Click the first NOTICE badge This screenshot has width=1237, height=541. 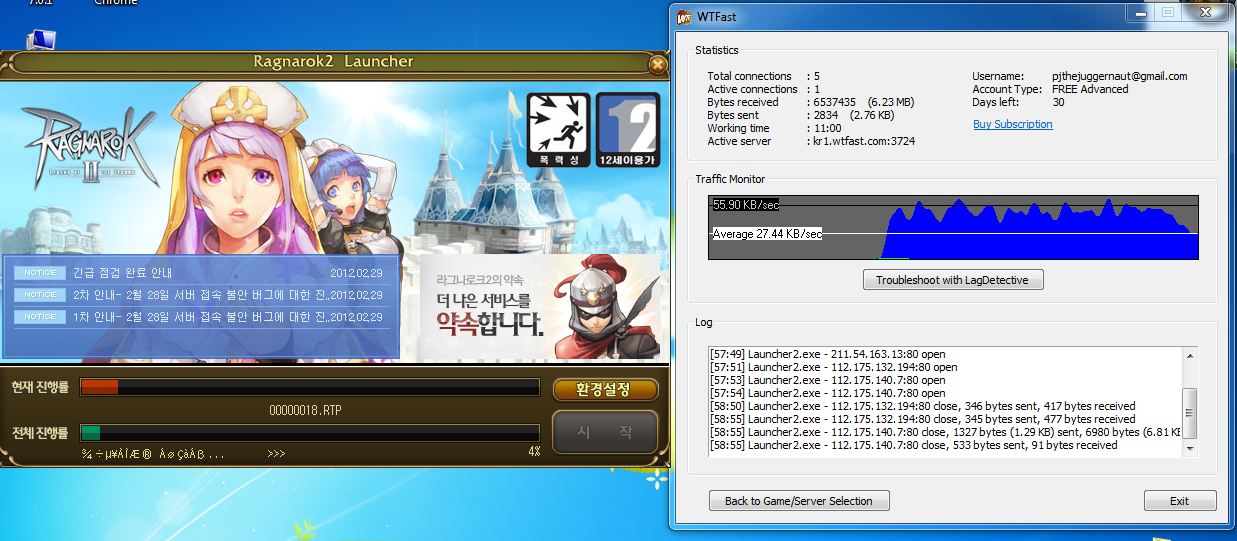pos(40,272)
